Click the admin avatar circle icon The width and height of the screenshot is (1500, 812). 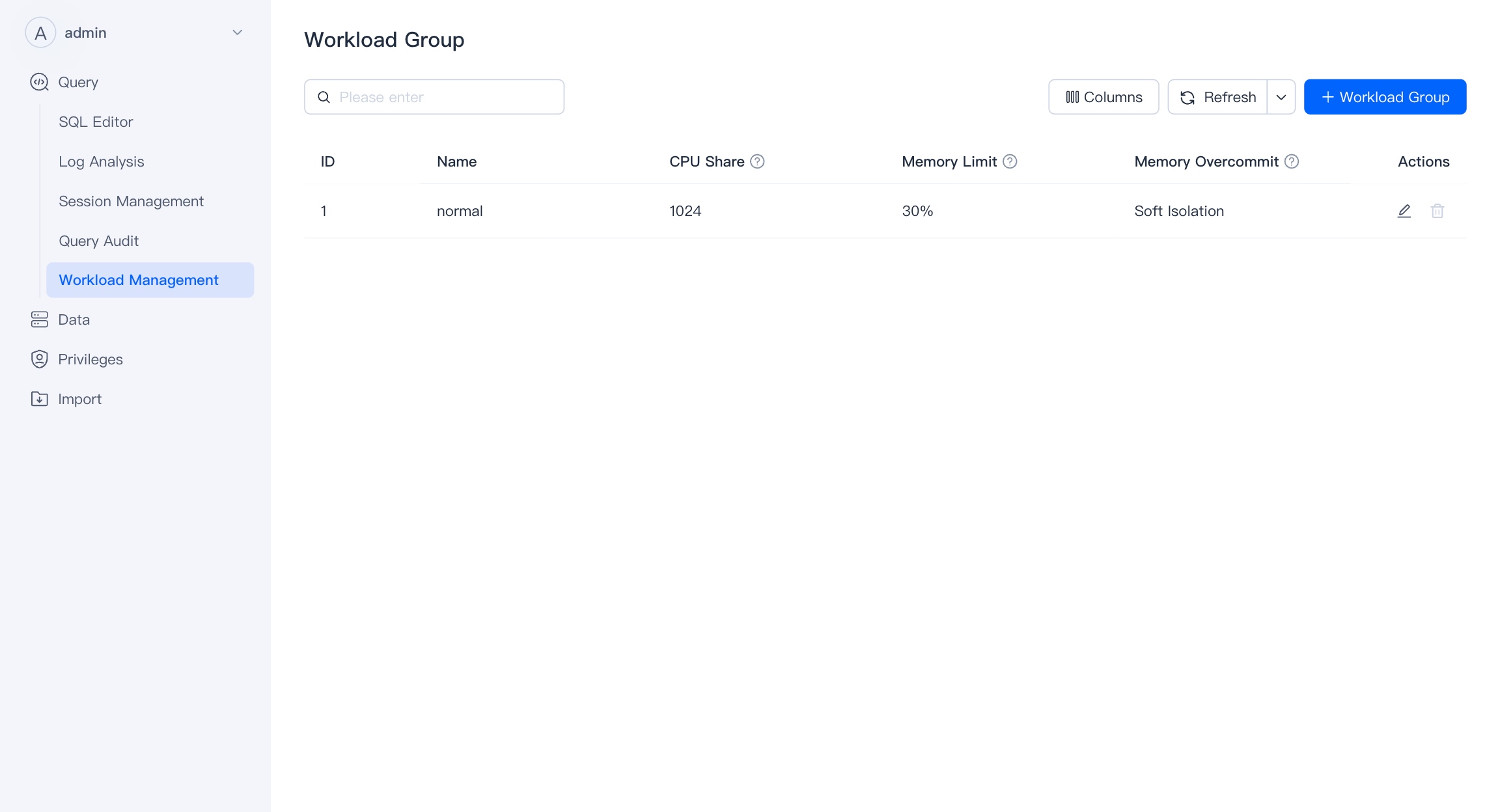40,33
